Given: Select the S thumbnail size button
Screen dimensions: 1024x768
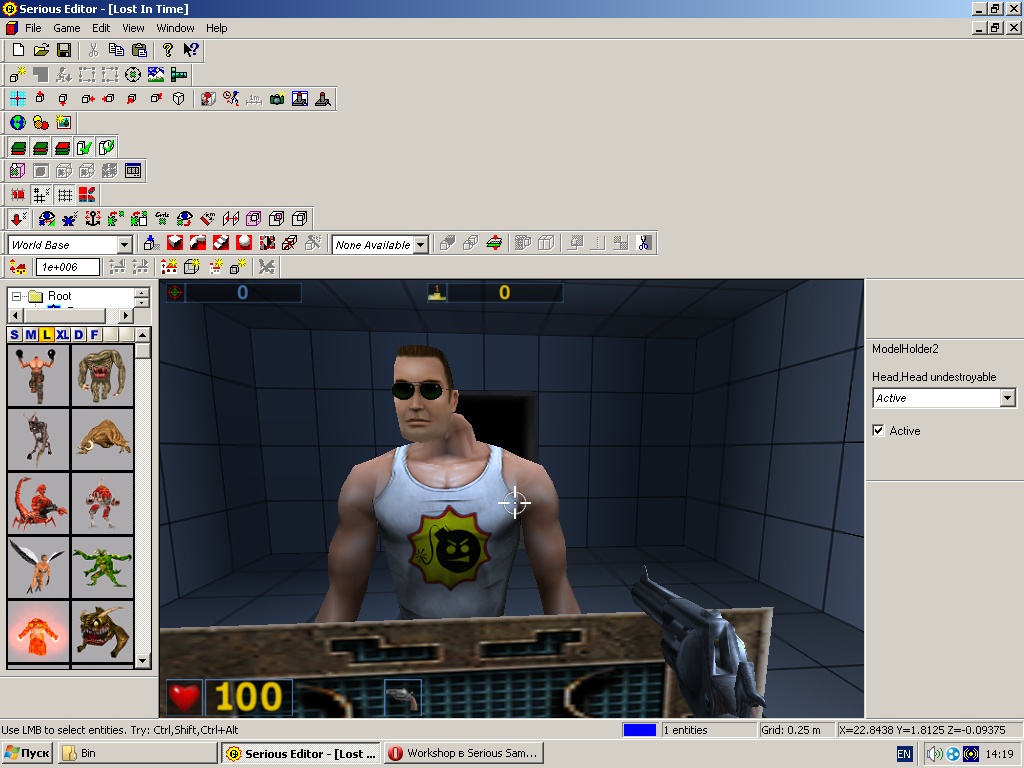Looking at the screenshot, I should (x=14, y=335).
